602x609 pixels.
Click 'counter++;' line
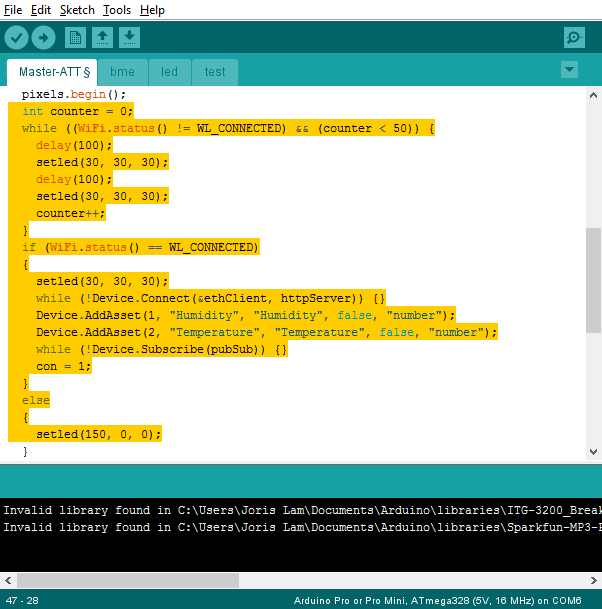[71, 214]
